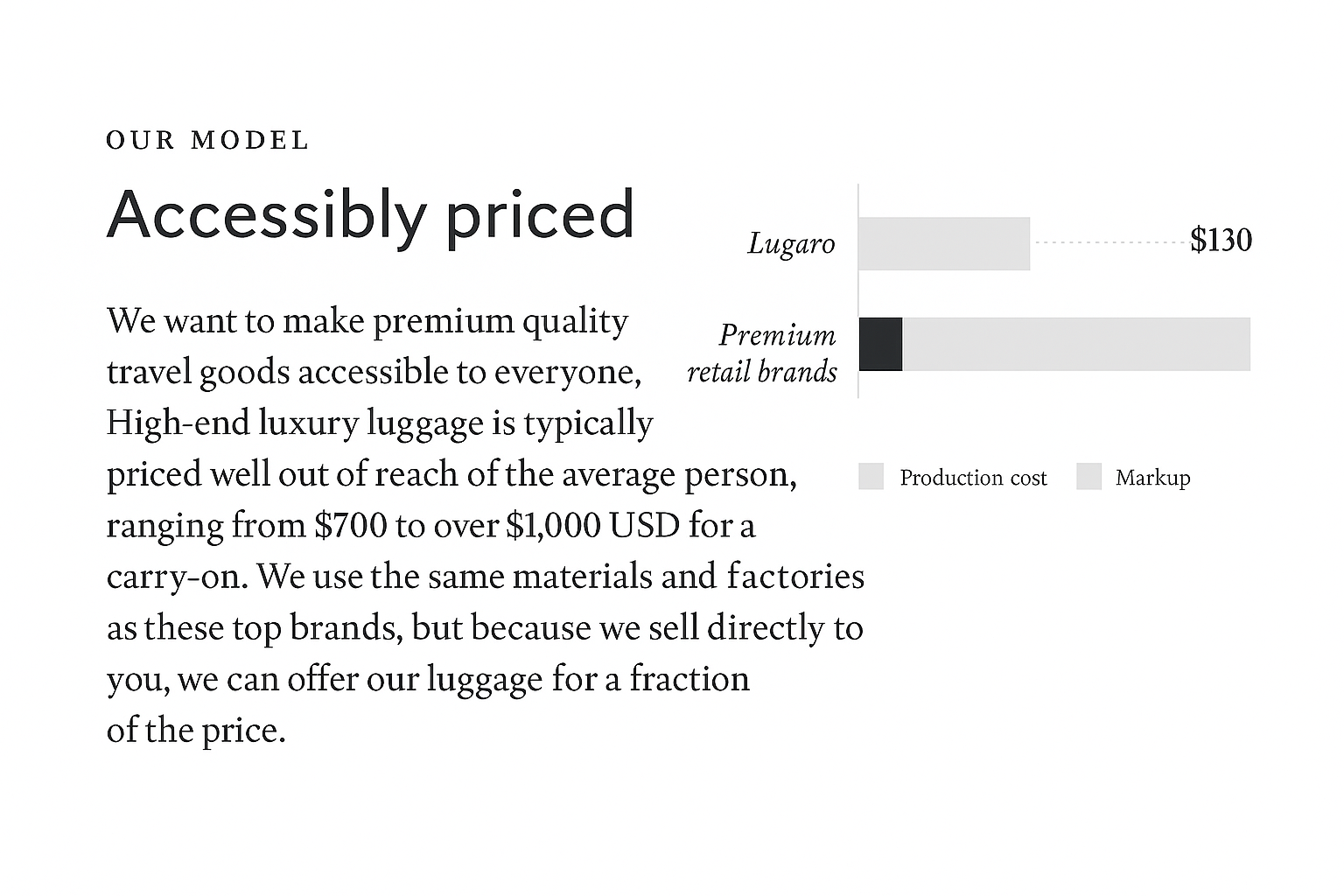Click the "Markup" legend text

[x=1152, y=478]
